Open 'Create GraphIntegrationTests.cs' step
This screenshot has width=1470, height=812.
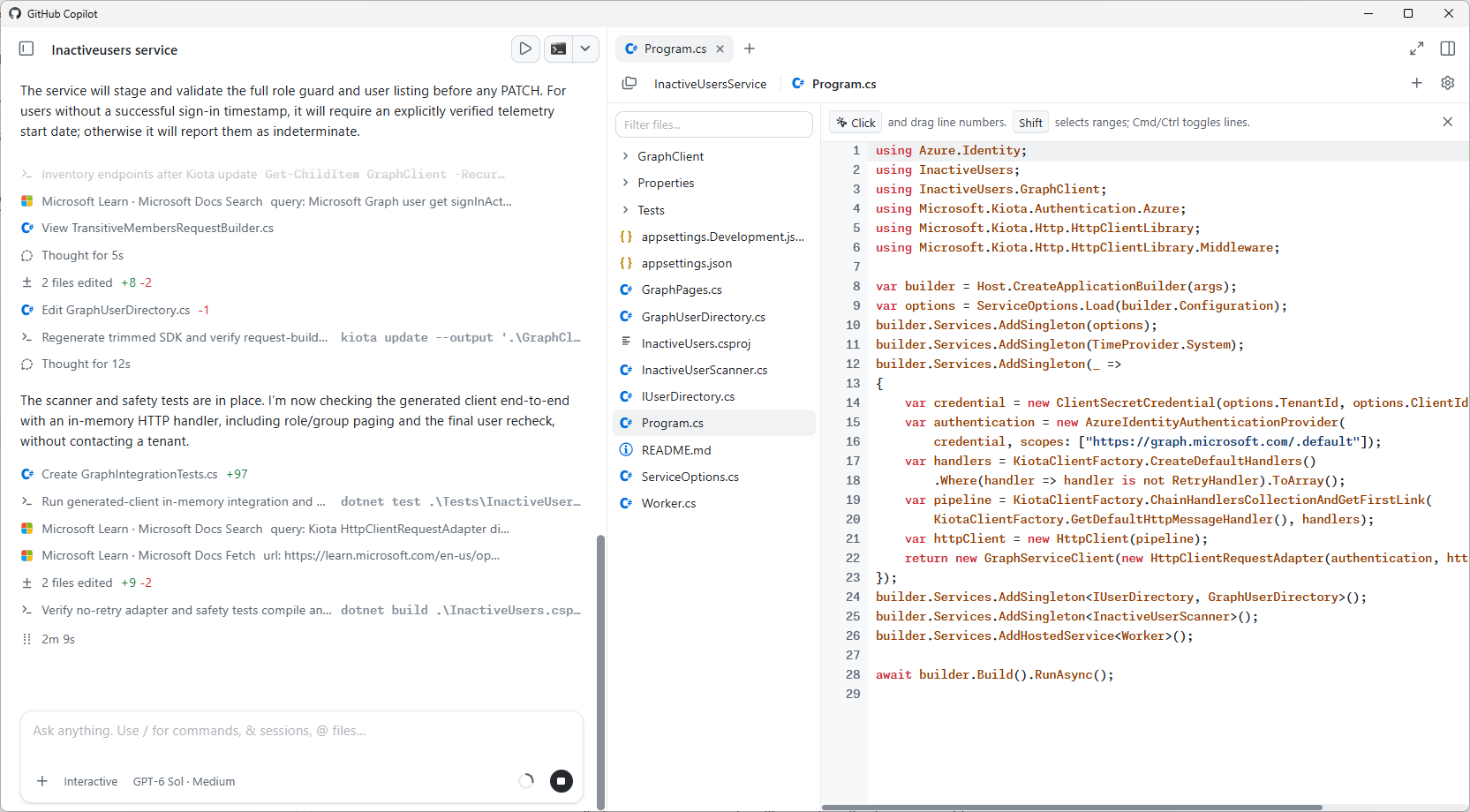(x=134, y=474)
